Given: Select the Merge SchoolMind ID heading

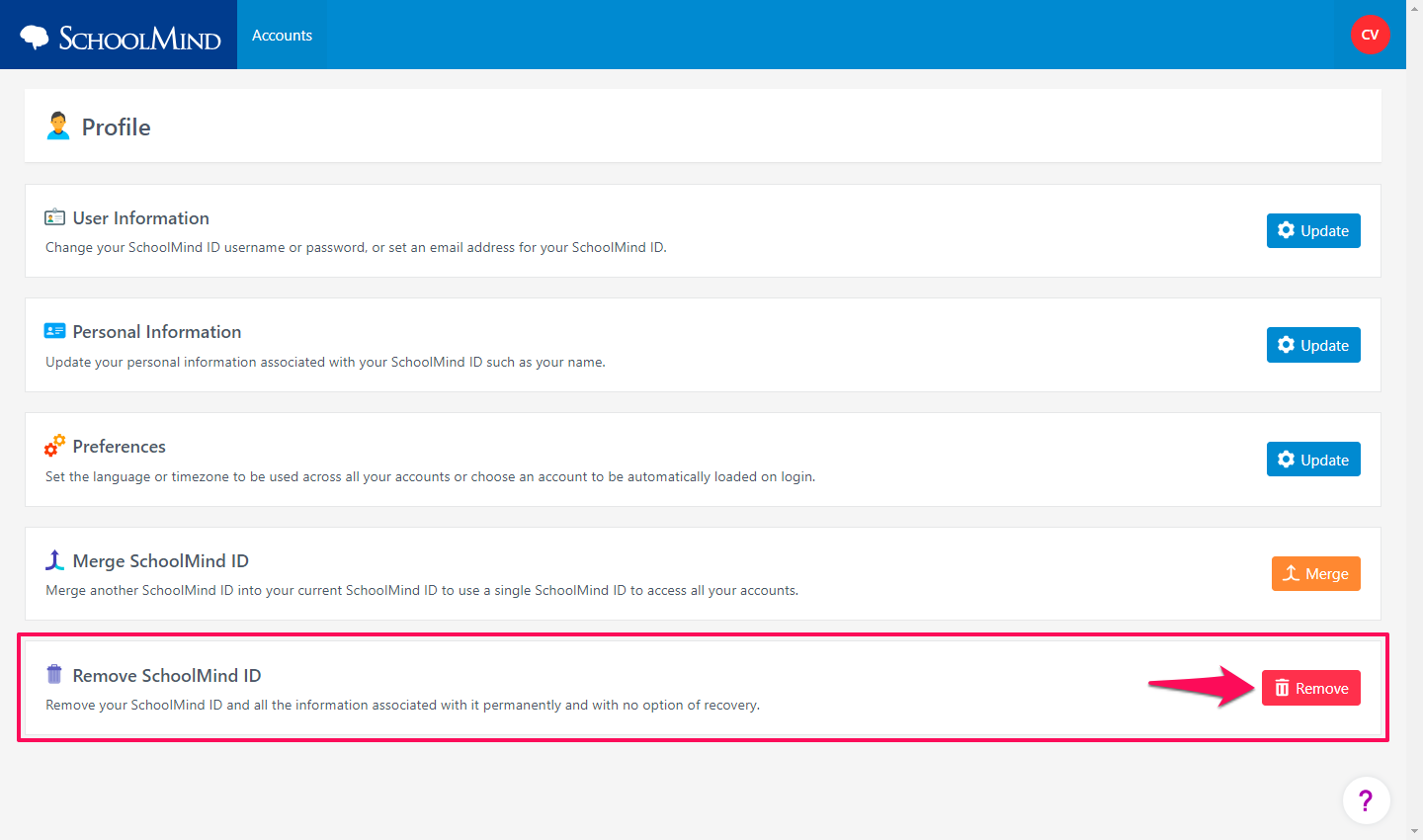Looking at the screenshot, I should [x=161, y=561].
